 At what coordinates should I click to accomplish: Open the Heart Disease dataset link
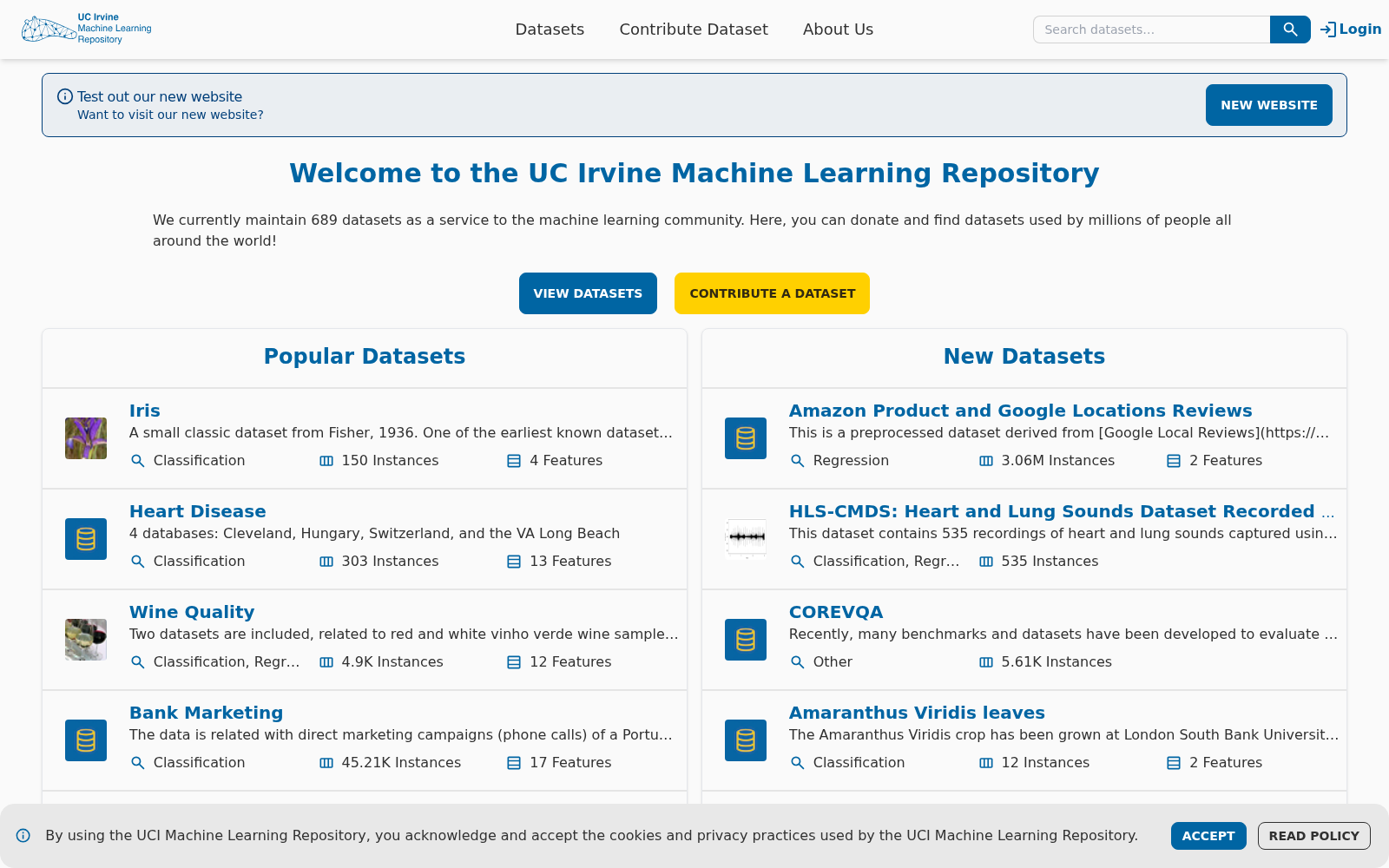pyautogui.click(x=198, y=511)
